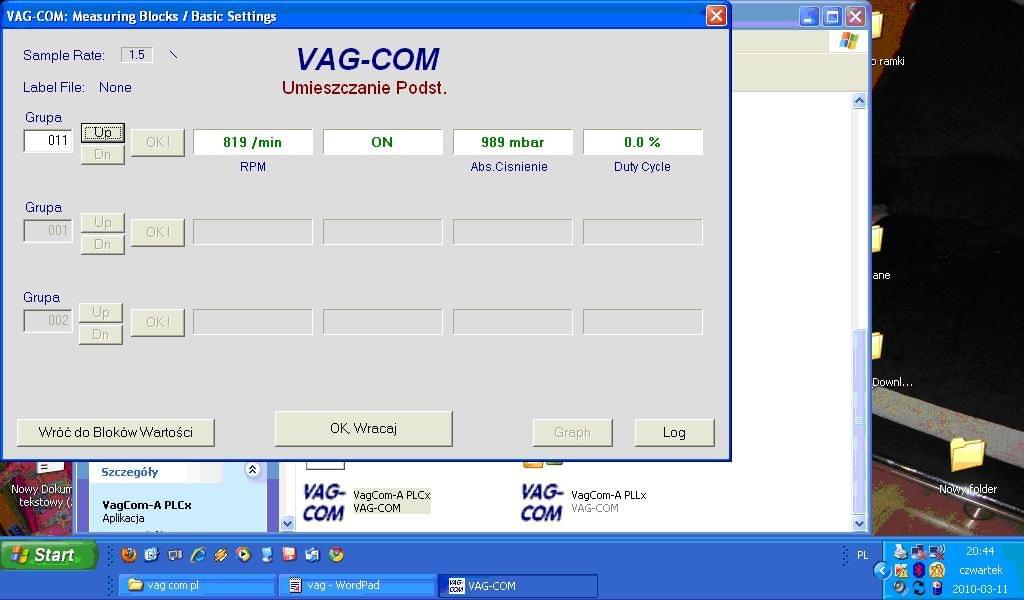Click the Dn button for Grupa 011
Screen dimensions: 1024x600
(x=103, y=155)
